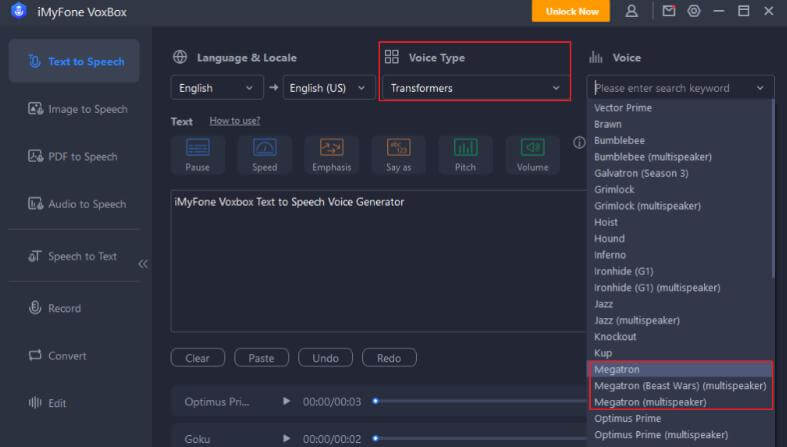Screen dimensions: 787x447
Task: Select the plain Jazz voice
Action: click(x=680, y=304)
